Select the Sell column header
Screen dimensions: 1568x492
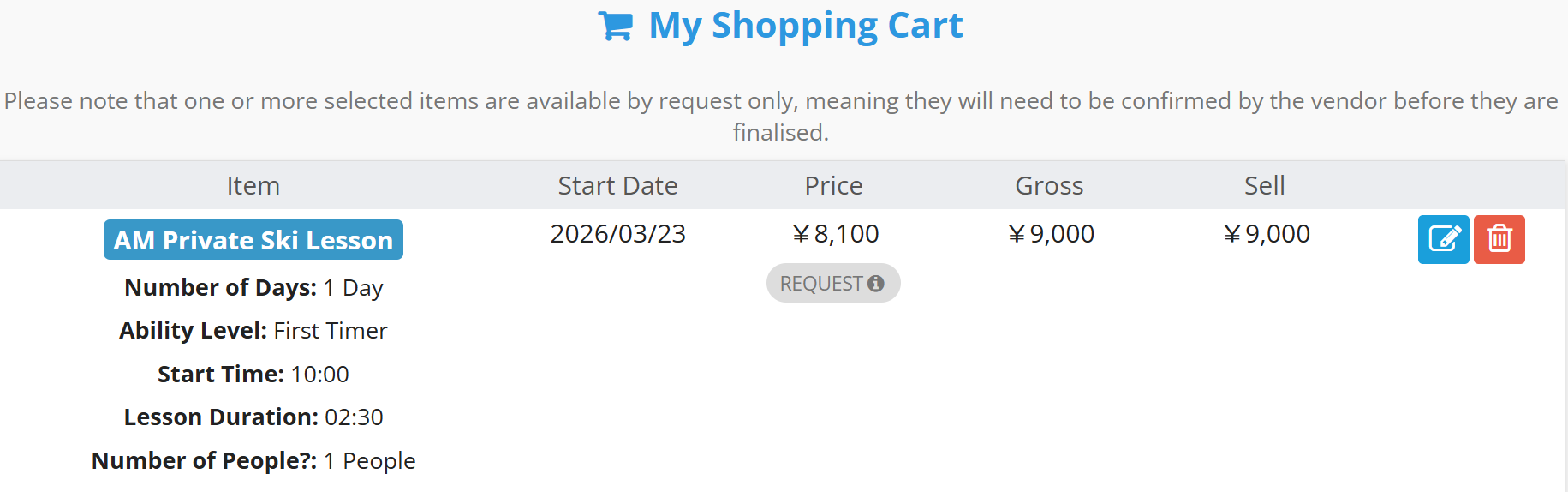coord(1264,186)
